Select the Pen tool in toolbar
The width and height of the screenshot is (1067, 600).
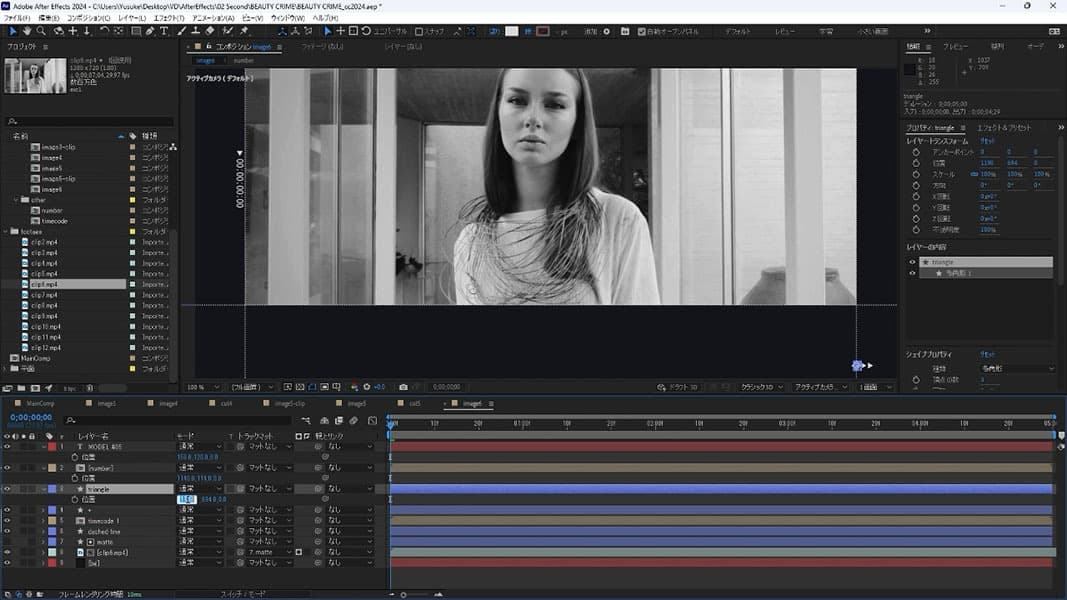point(150,31)
